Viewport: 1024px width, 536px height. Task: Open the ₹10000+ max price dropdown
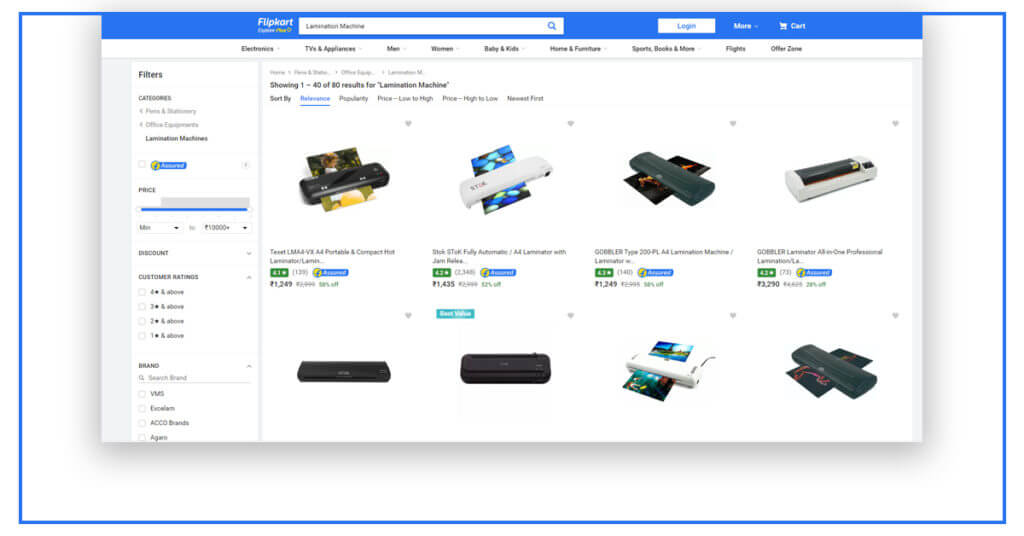pos(226,228)
